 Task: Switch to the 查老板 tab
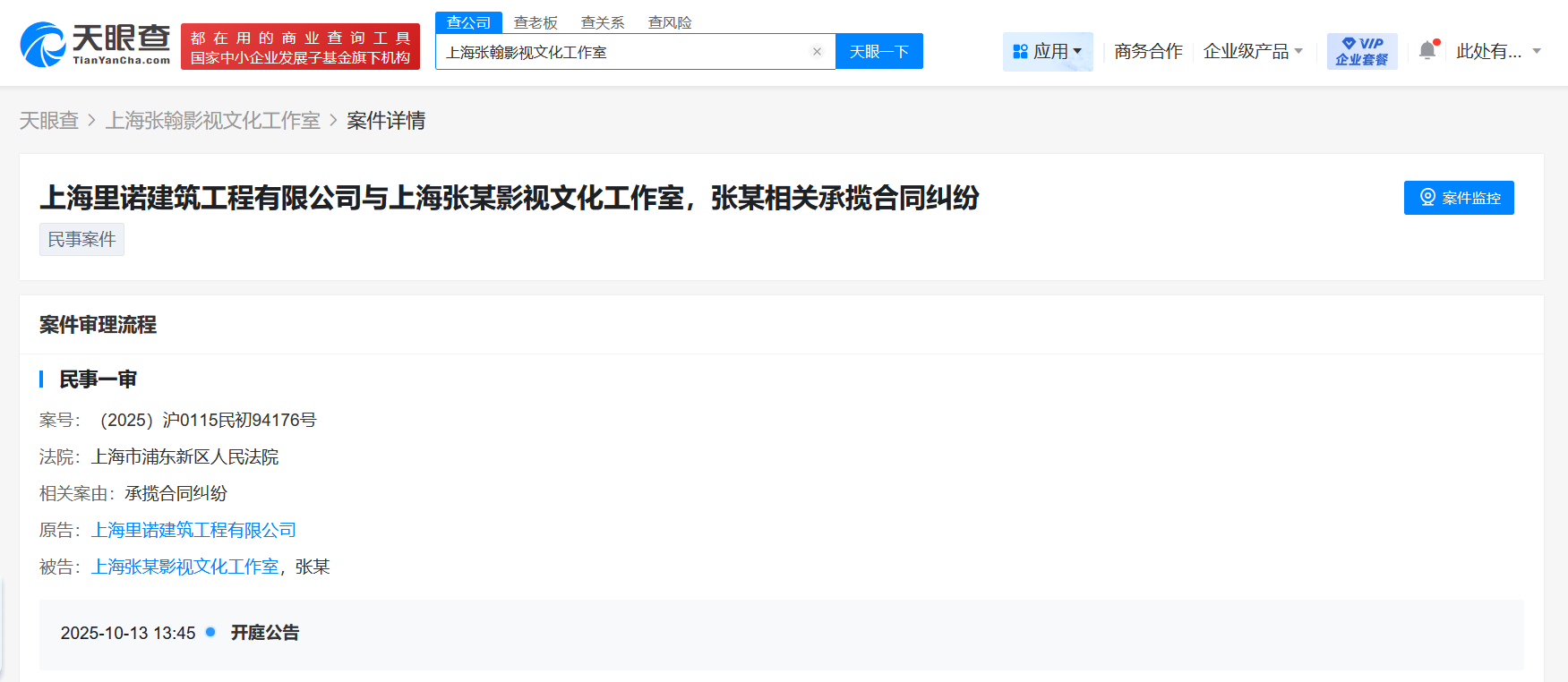click(x=536, y=22)
